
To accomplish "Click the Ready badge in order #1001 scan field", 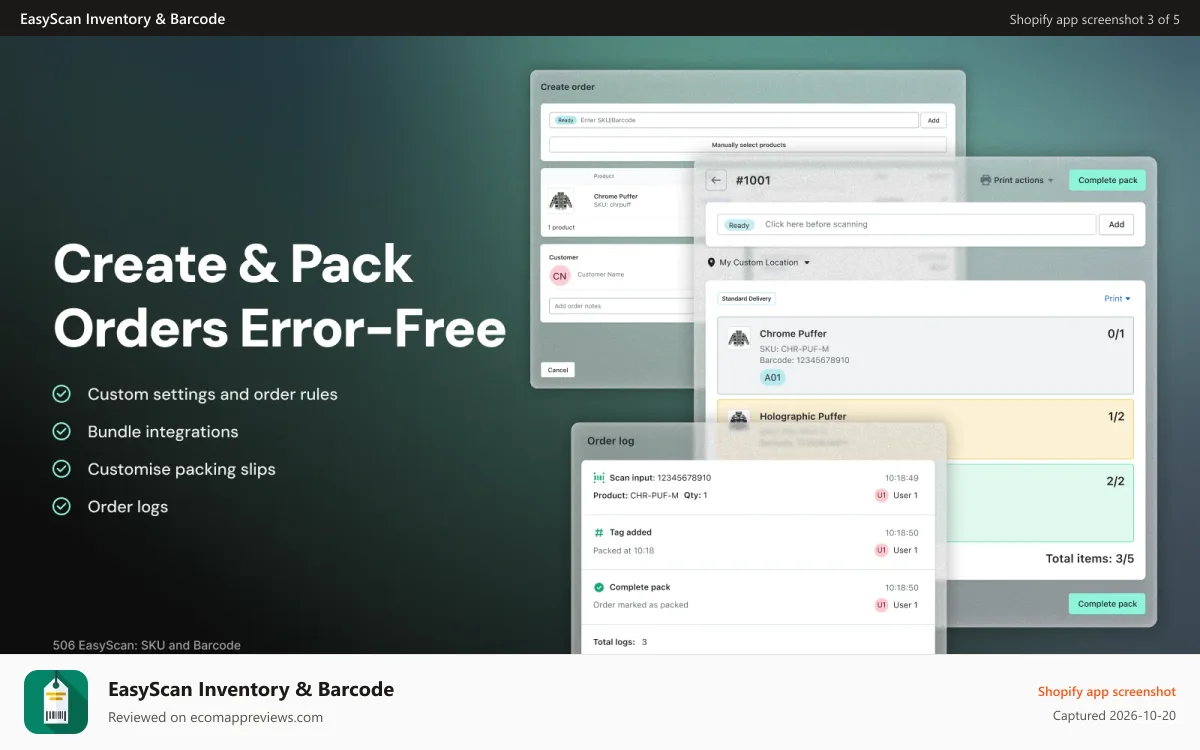I will click(x=739, y=225).
